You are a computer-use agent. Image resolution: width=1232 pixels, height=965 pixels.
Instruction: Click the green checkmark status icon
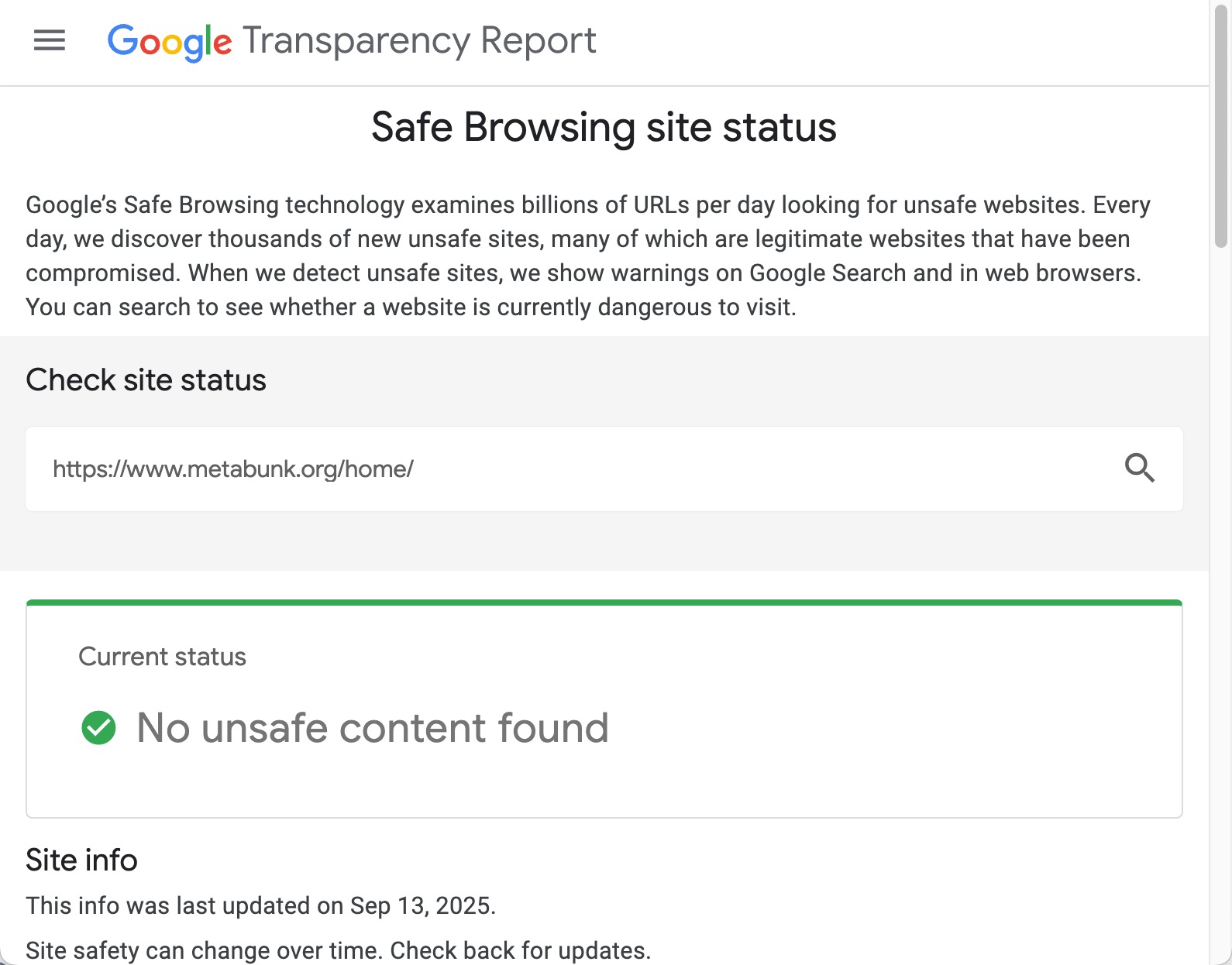98,728
